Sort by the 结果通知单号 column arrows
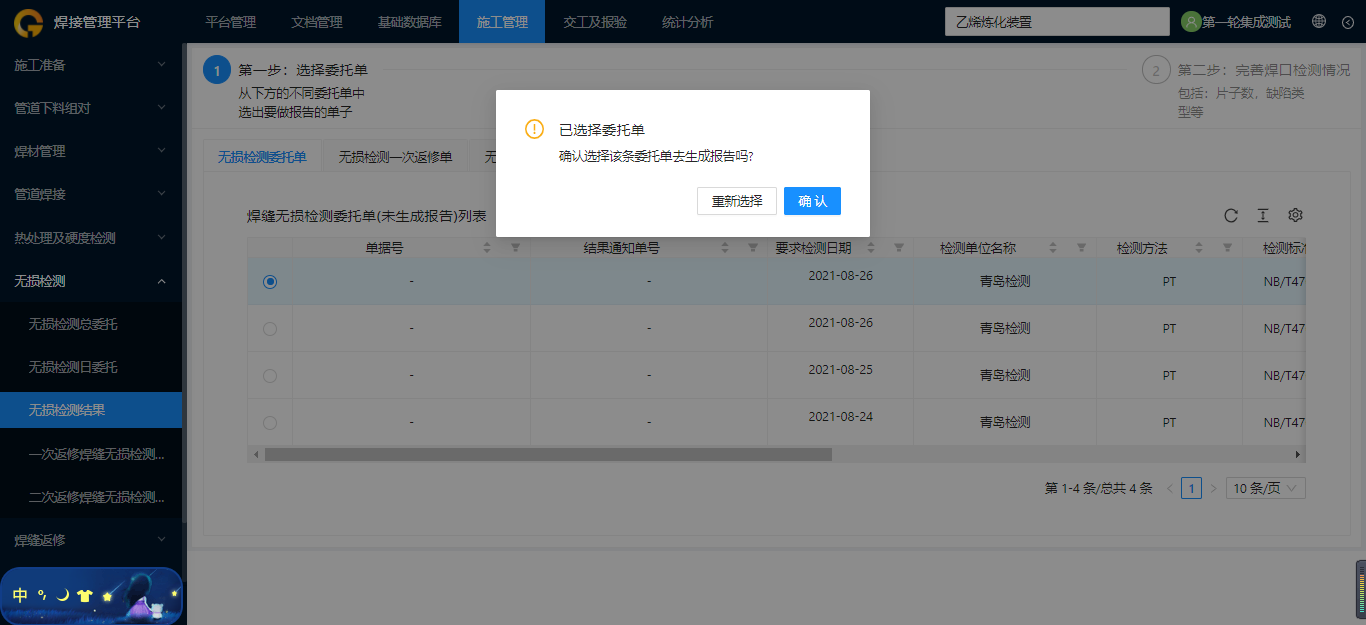Viewport: 1366px width, 625px height. point(725,247)
